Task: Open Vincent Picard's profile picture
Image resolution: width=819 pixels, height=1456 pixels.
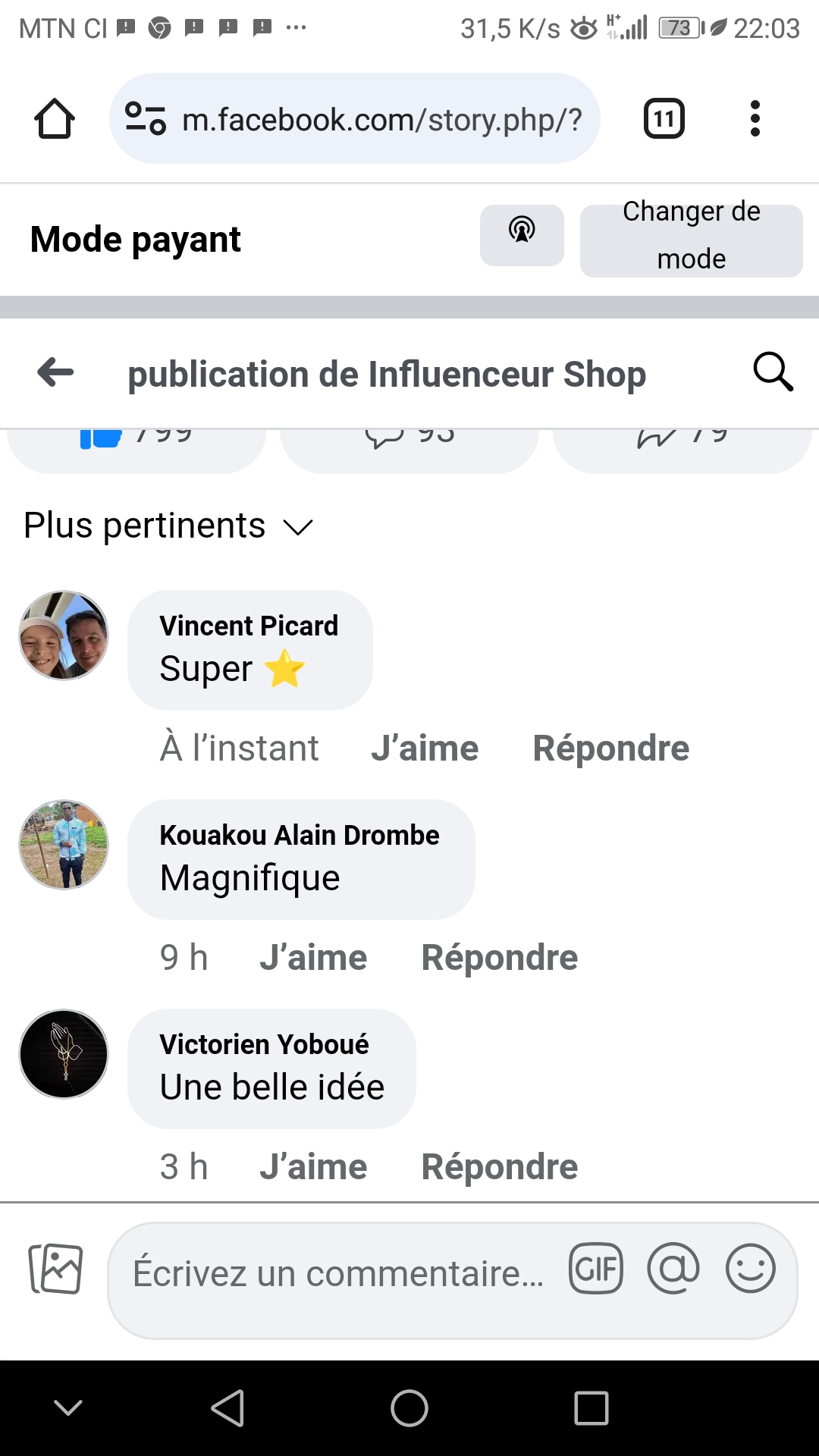Action: 64,635
